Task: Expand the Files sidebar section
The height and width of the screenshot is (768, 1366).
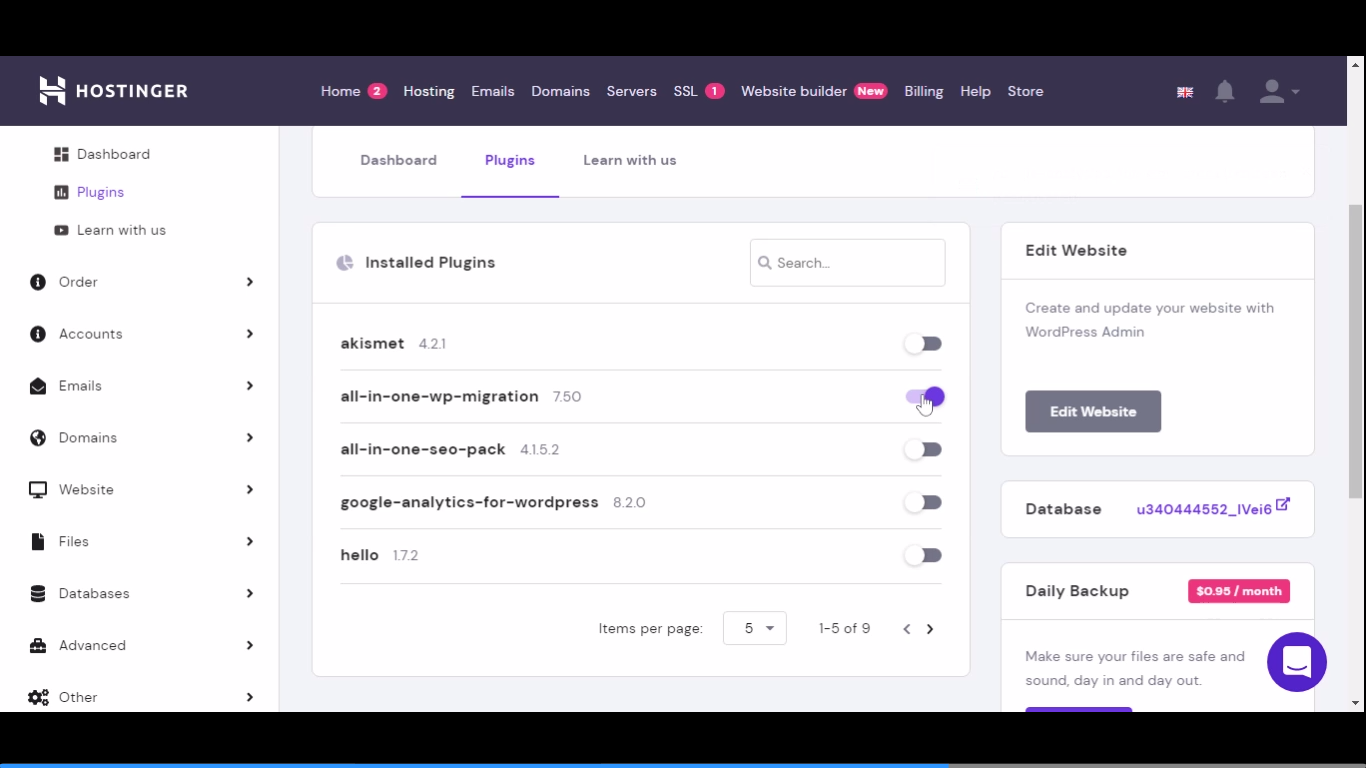Action: (x=249, y=542)
